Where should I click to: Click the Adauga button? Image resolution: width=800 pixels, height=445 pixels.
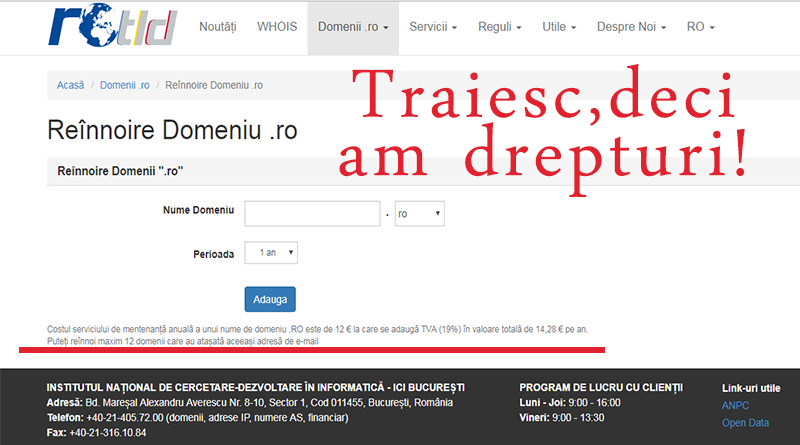coord(270,299)
